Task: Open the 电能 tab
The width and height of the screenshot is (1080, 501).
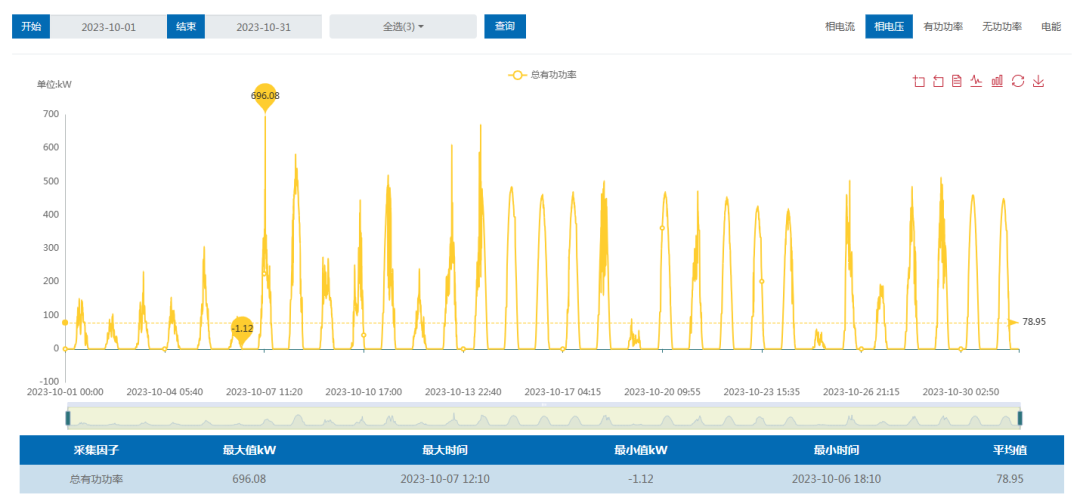Action: pos(1051,27)
